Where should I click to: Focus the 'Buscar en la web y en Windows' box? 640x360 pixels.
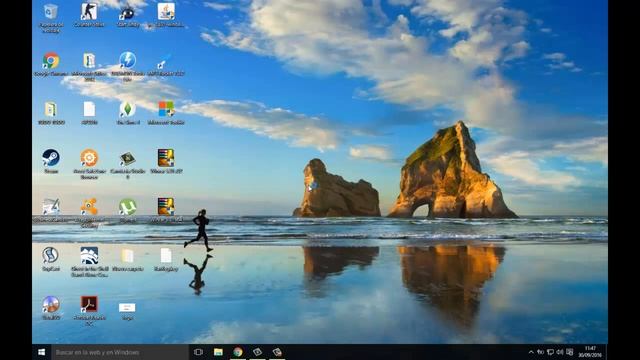point(120,352)
